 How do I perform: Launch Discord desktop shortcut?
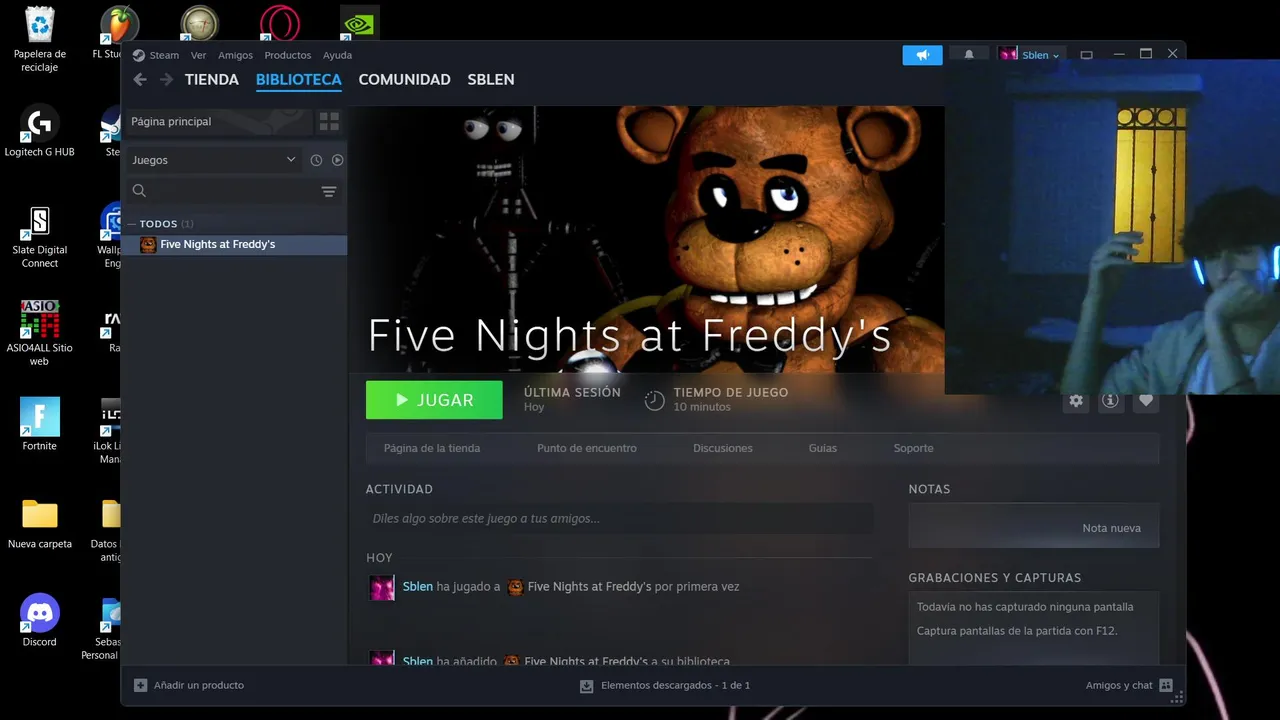(40, 621)
